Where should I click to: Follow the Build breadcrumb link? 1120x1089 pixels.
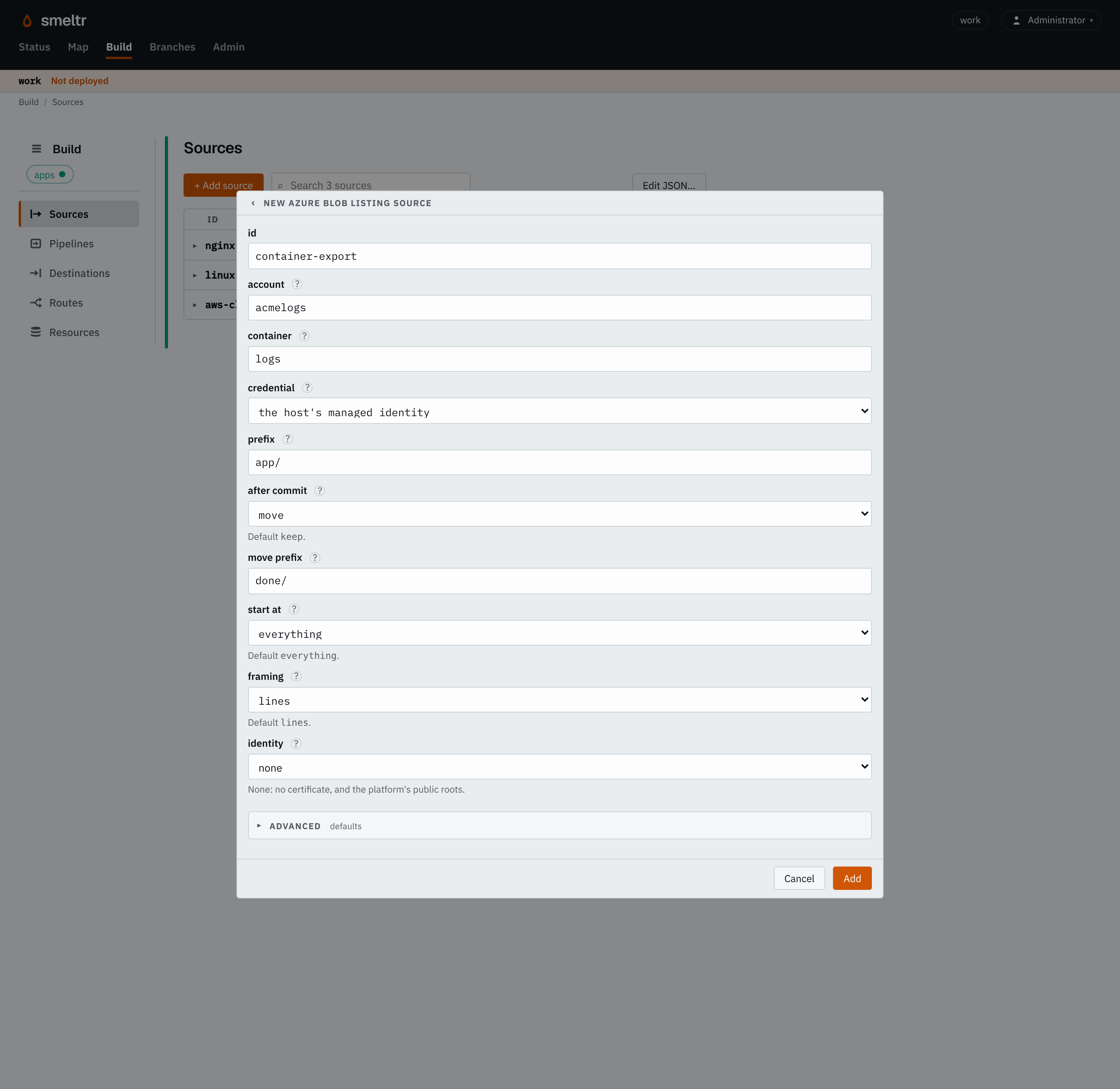29,102
